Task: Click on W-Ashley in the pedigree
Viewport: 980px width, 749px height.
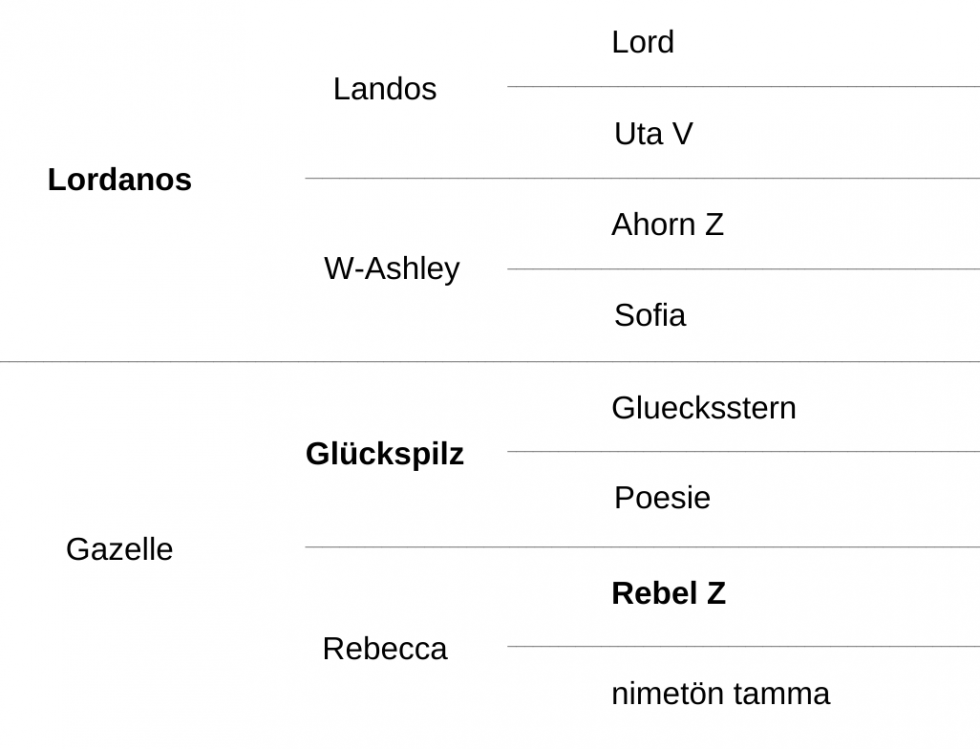Action: click(392, 269)
